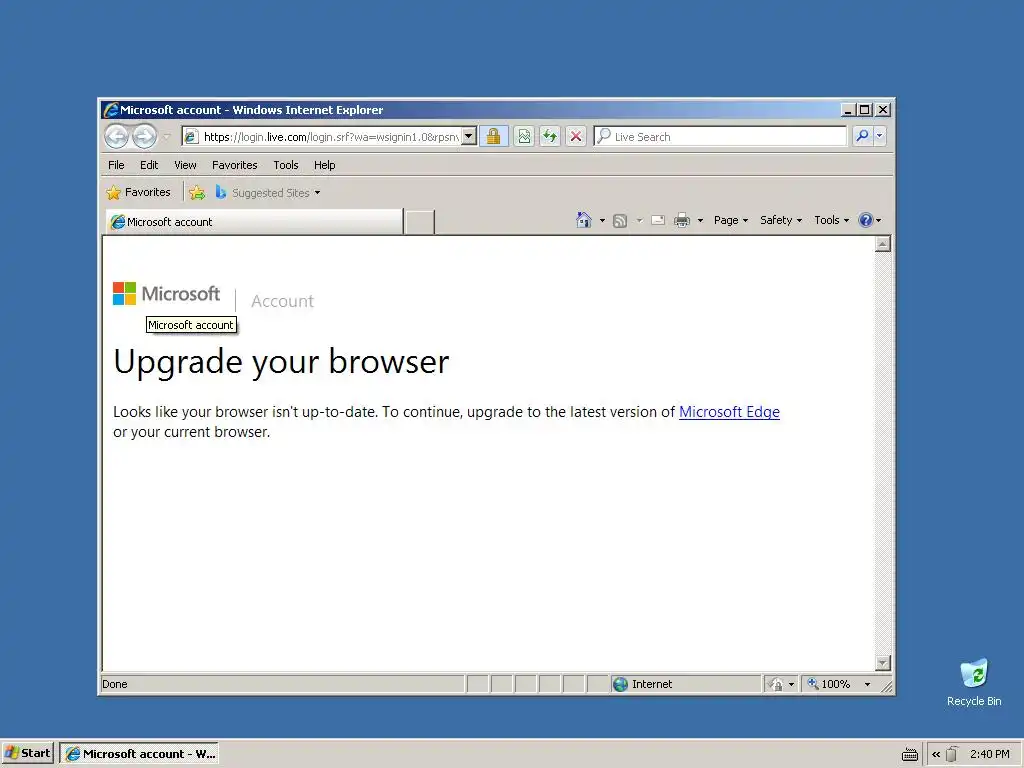Expand hidden system tray icons chevron

pos(936,754)
